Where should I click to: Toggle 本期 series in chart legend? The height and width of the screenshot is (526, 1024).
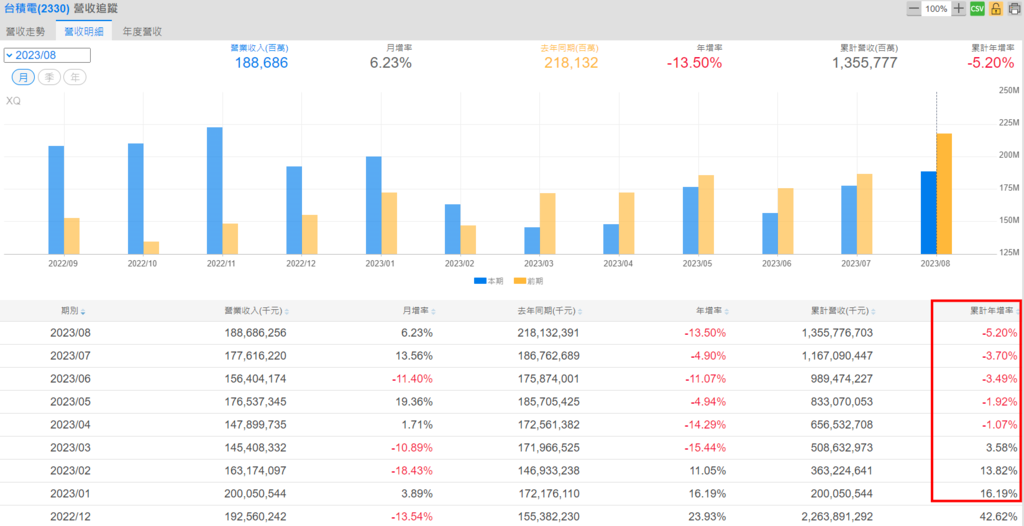[x=488, y=280]
